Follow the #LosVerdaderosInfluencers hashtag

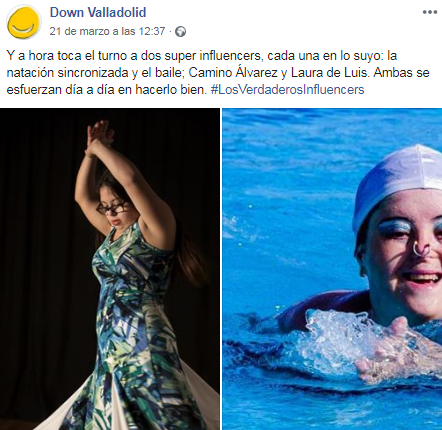click(x=287, y=90)
